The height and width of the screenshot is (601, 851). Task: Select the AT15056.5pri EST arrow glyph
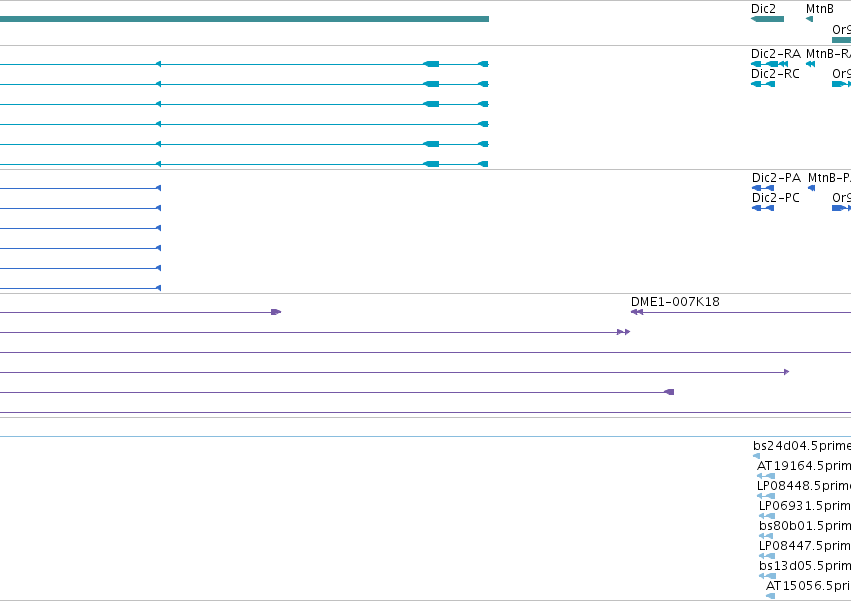770,596
